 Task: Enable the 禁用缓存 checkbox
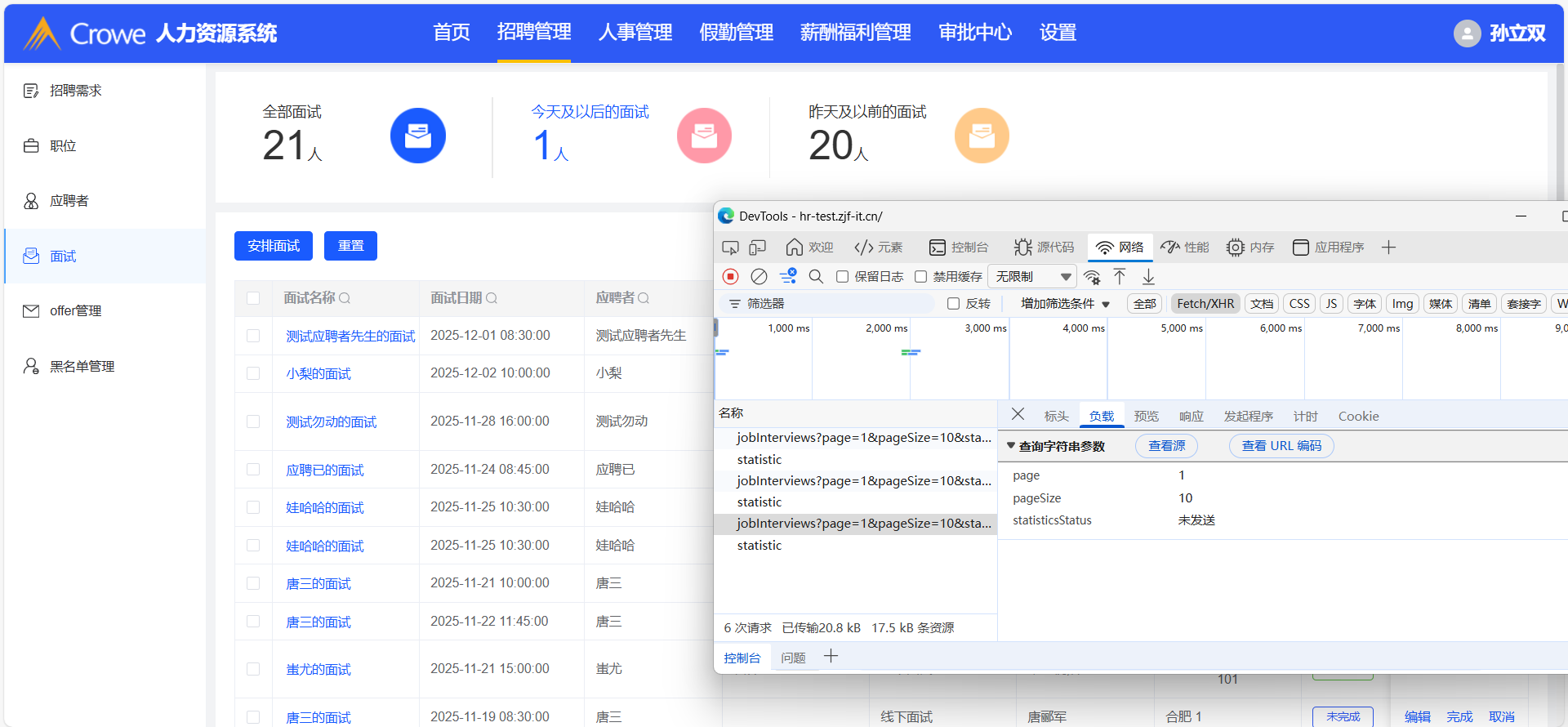(x=921, y=277)
